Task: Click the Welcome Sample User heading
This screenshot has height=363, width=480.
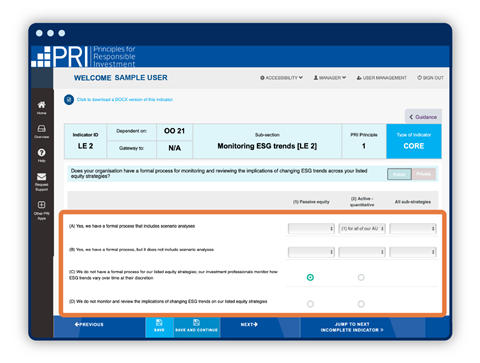Action: coord(120,78)
